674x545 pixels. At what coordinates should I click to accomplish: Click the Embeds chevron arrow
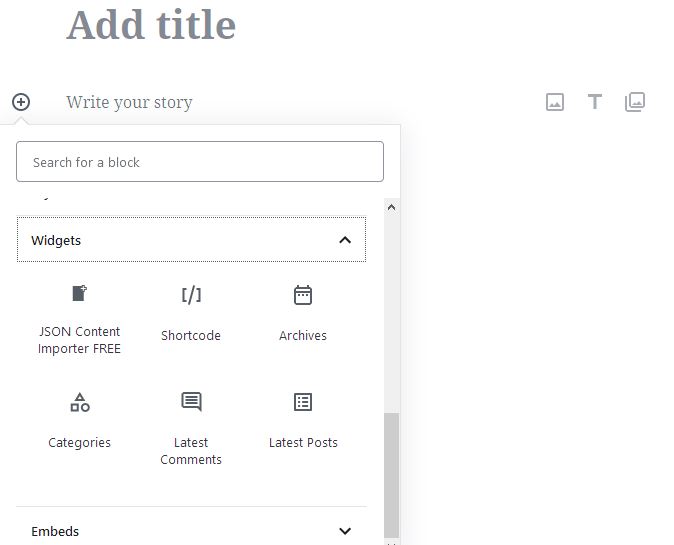345,531
